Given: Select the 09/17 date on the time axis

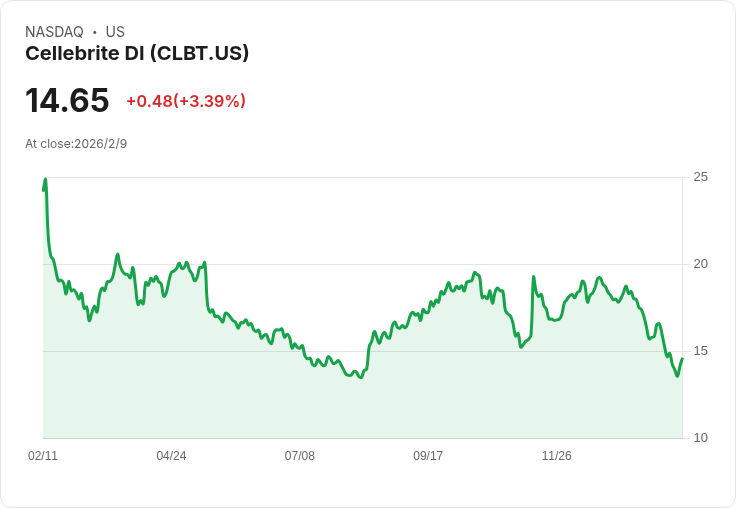Looking at the screenshot, I should [428, 456].
